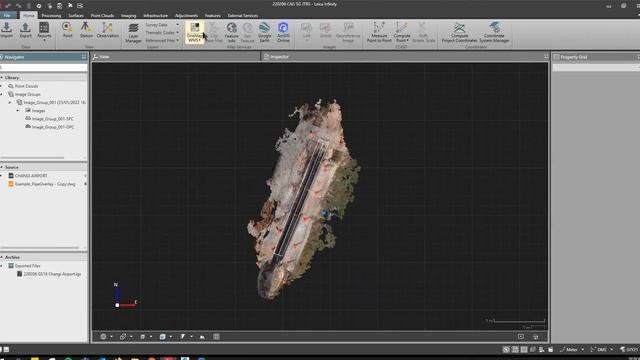
Task: Switch to the Processing ribbon tab
Action: 51,16
